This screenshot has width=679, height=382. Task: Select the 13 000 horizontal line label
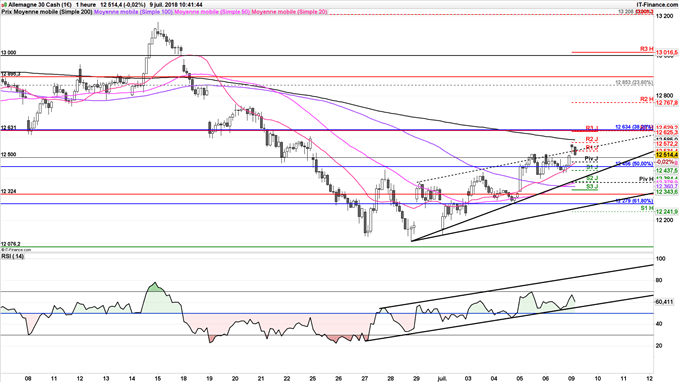8,52
